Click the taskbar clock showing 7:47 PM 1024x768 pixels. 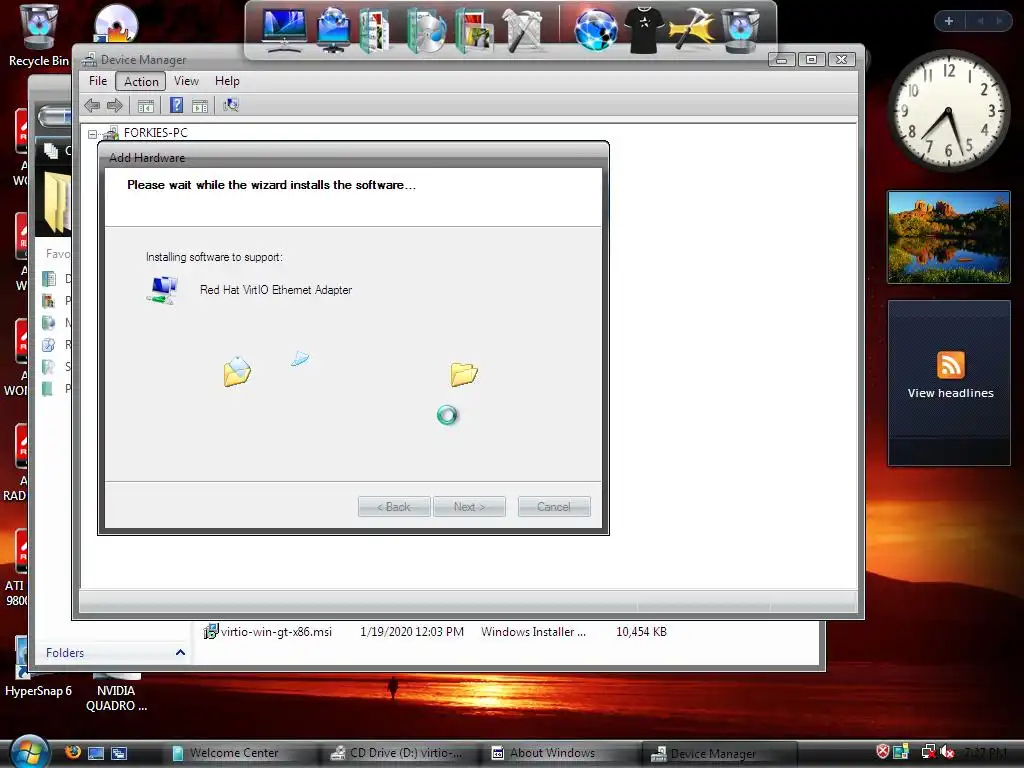click(985, 752)
